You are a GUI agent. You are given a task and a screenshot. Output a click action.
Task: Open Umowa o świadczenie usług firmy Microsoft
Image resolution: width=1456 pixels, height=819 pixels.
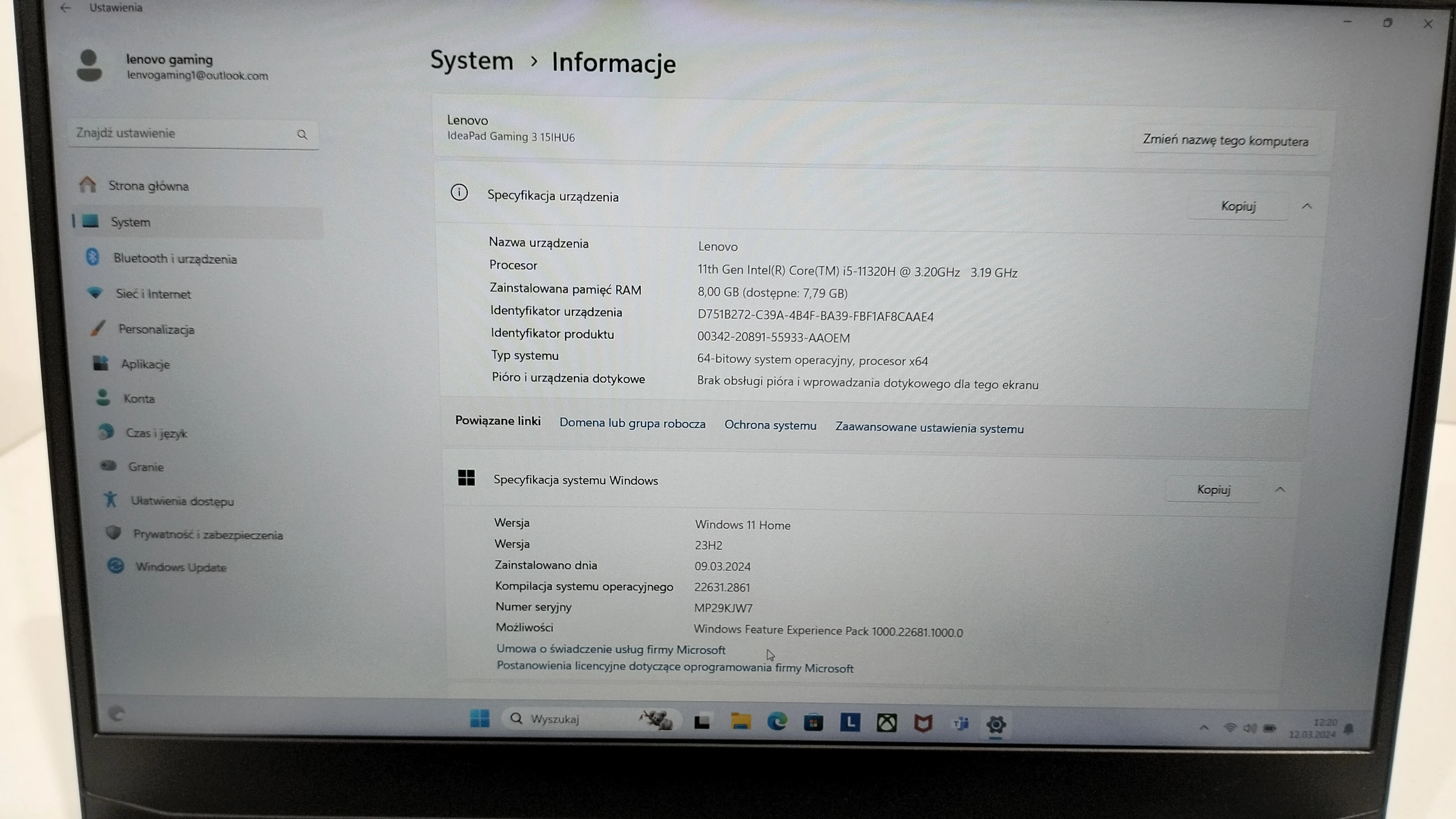click(611, 650)
